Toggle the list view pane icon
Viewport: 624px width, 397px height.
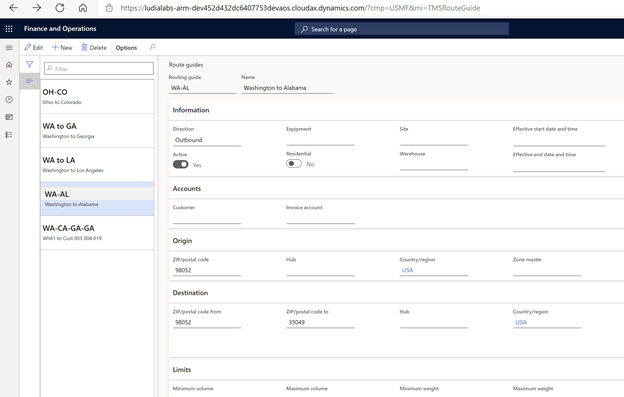[29, 81]
